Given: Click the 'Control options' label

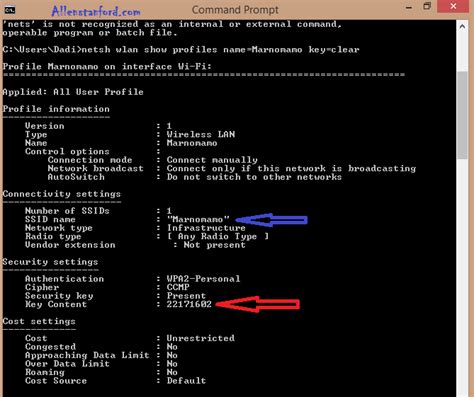Looking at the screenshot, I should (67, 152).
